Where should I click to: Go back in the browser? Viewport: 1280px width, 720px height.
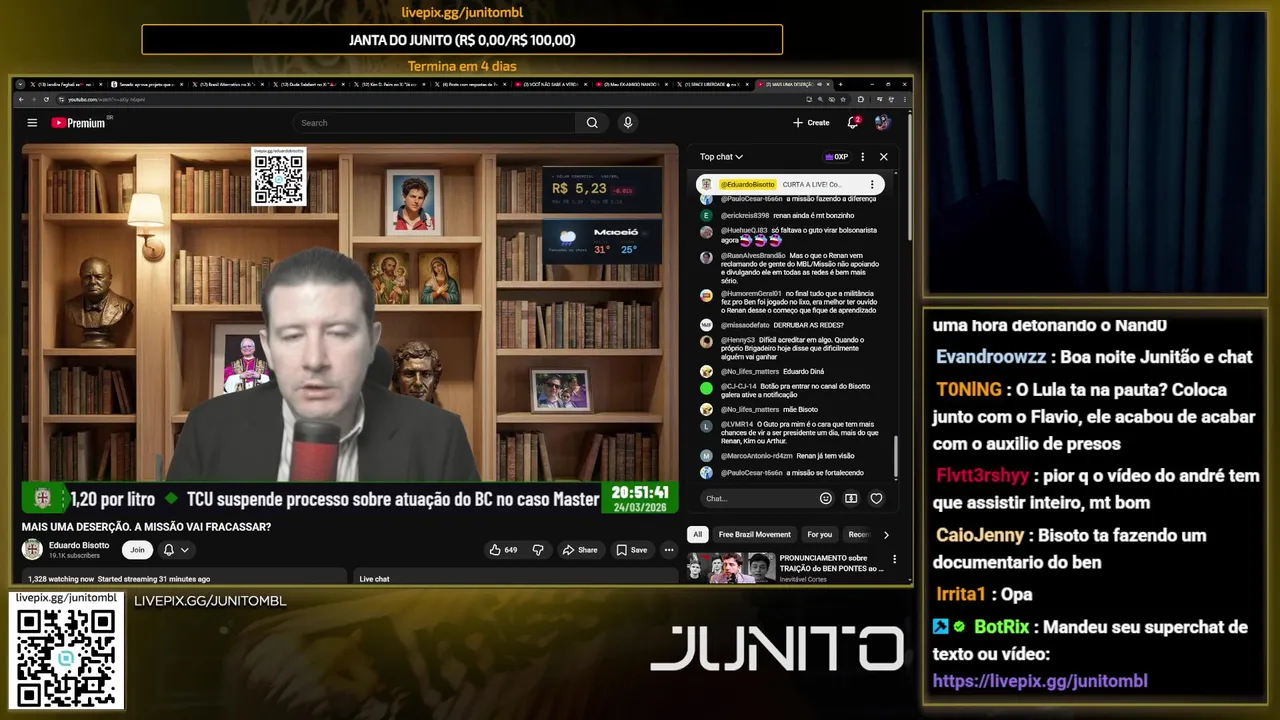click(x=19, y=99)
